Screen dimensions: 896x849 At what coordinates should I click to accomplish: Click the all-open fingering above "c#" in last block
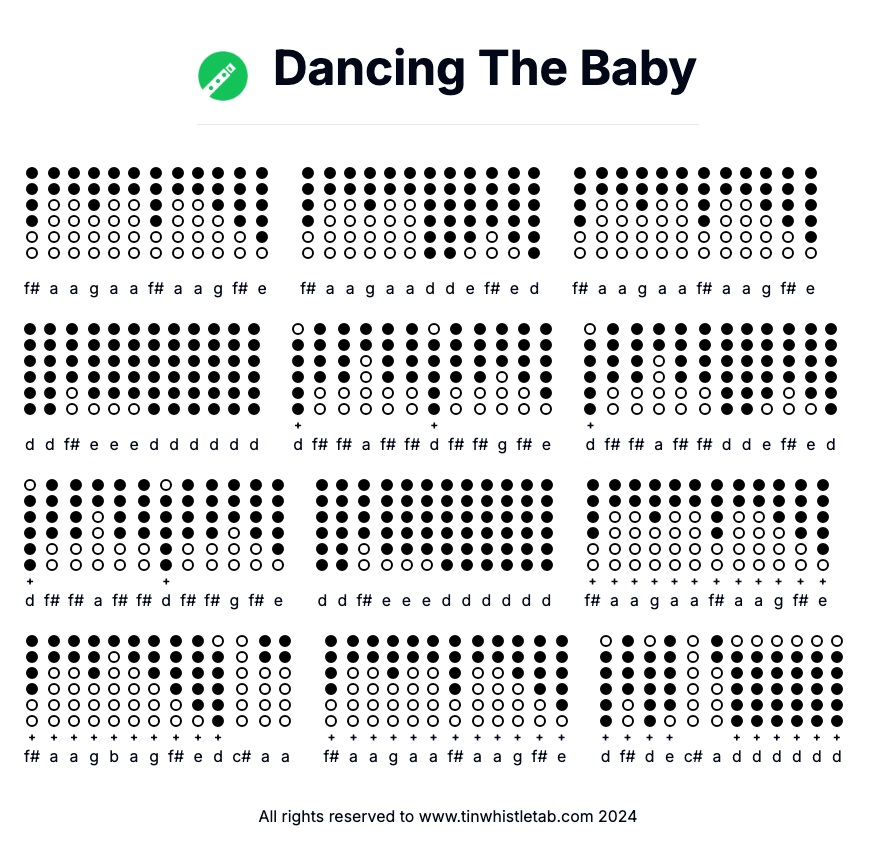click(693, 680)
